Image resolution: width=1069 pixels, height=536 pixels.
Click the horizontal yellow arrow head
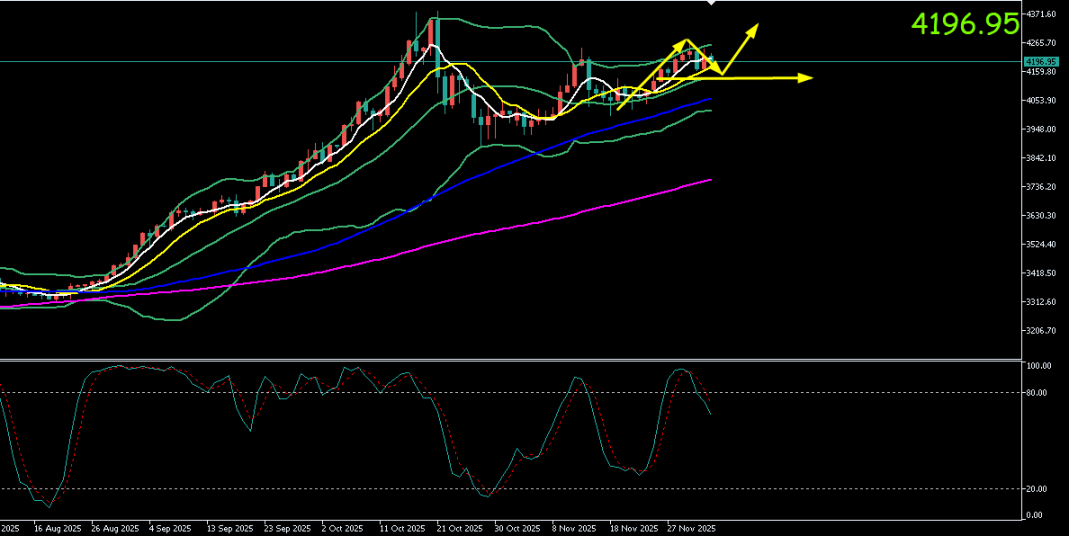[808, 78]
